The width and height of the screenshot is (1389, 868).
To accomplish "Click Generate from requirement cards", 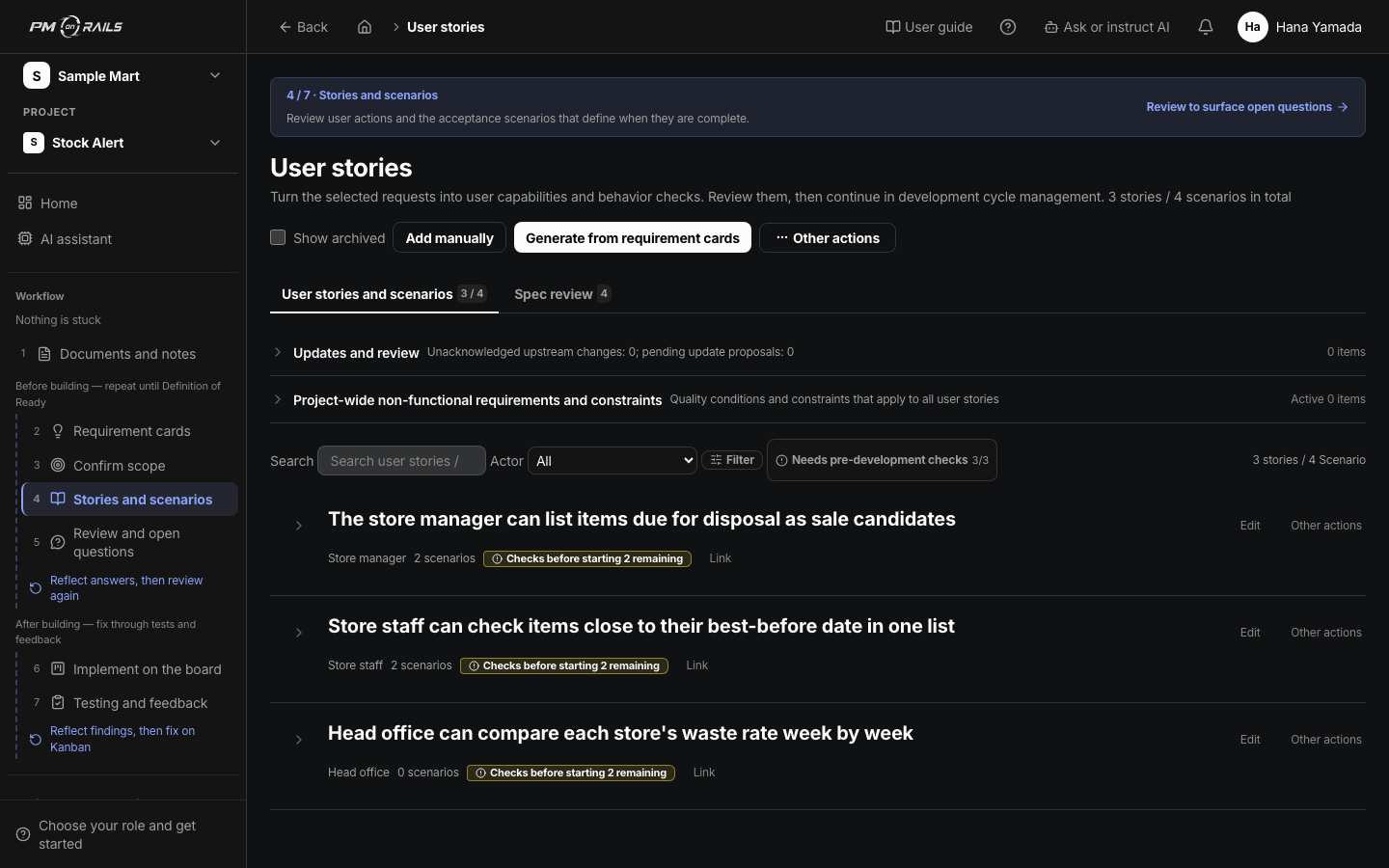I will point(633,238).
